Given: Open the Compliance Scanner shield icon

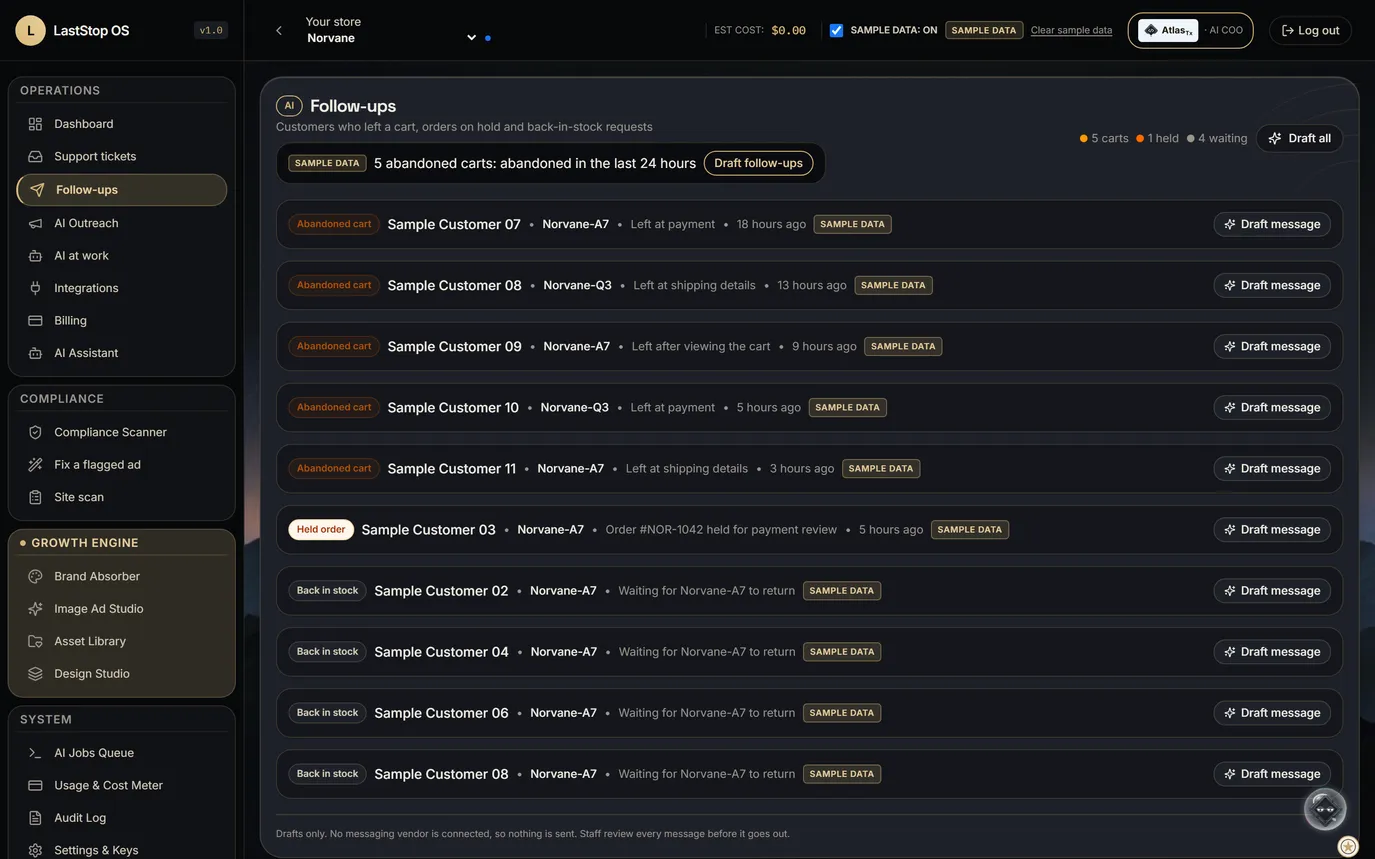Looking at the screenshot, I should pos(35,432).
